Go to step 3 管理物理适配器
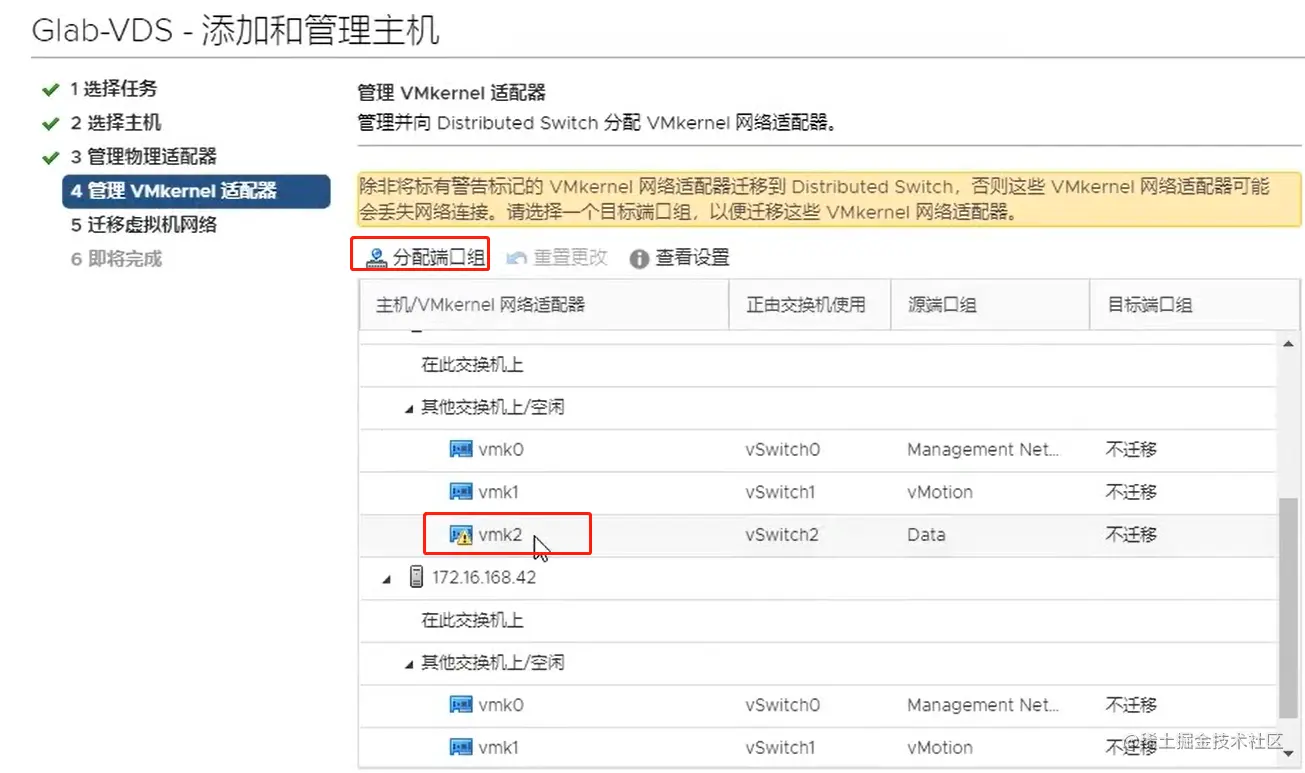Screen dimensions: 1305x773 click(x=143, y=157)
